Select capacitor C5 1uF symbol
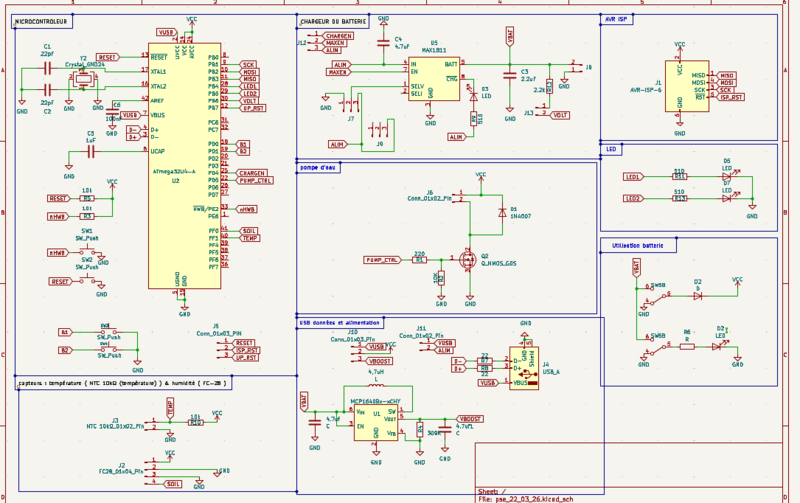800x503 pixels. point(91,151)
